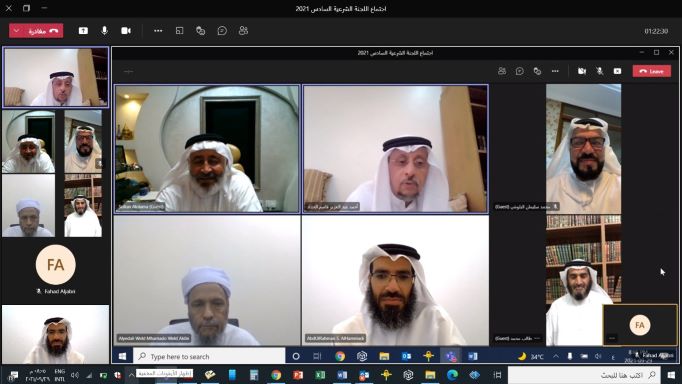Open participants icon in shared window toolbar

click(x=502, y=71)
